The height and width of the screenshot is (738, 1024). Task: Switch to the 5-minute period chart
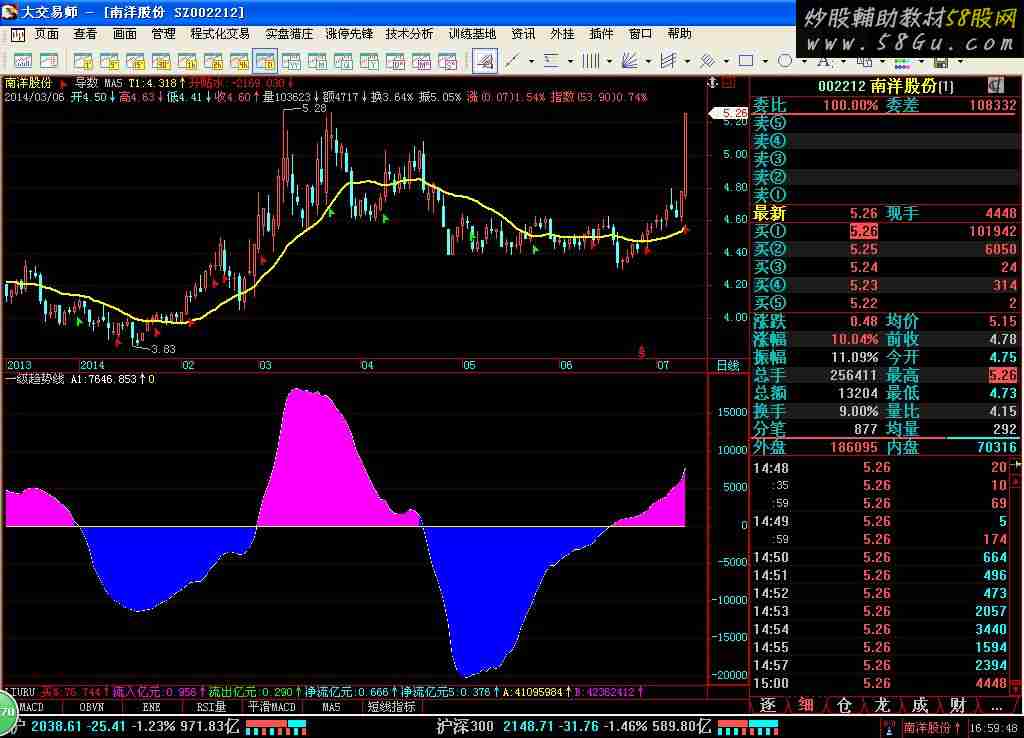pyautogui.click(x=109, y=61)
